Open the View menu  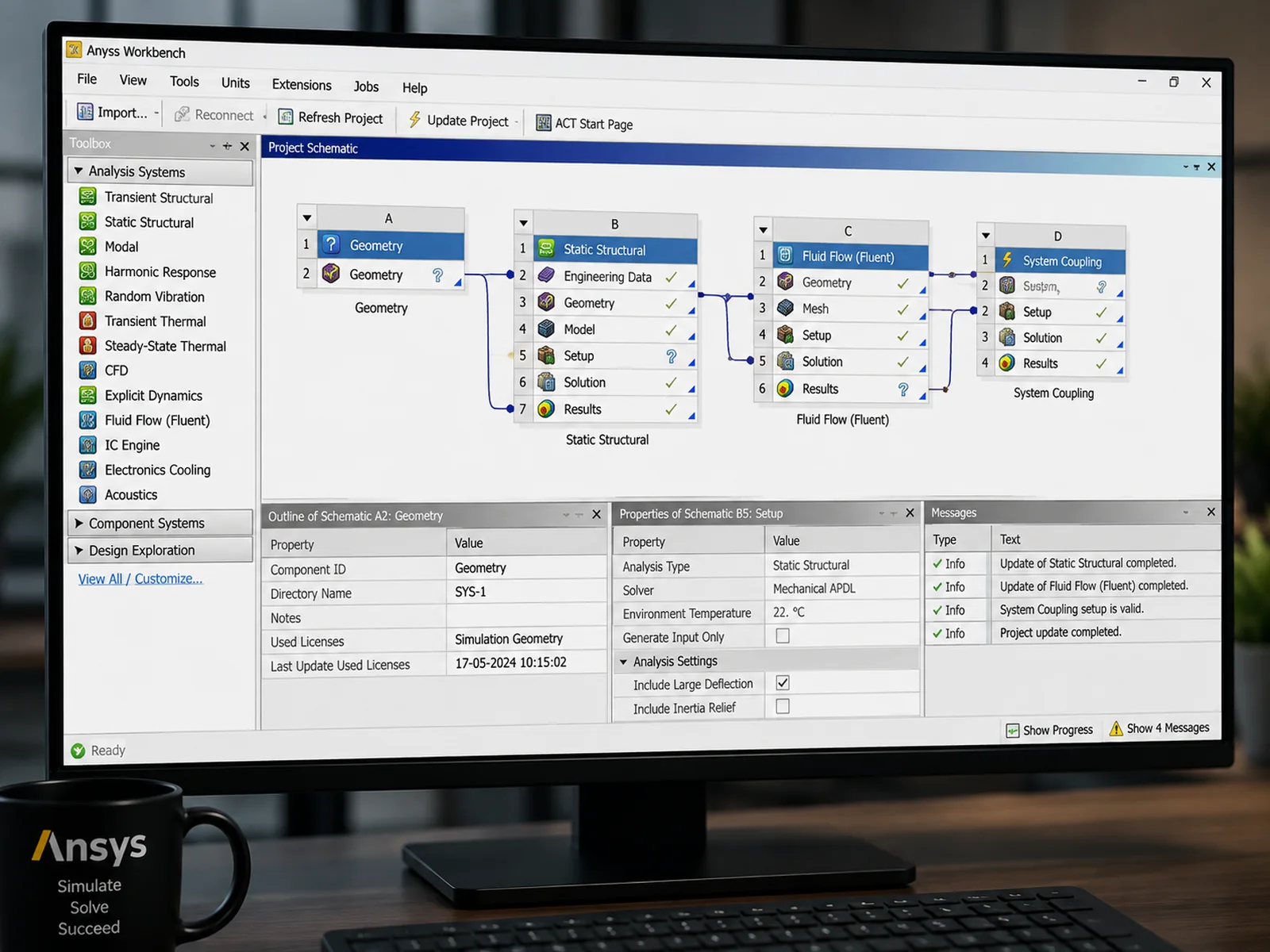pos(133,80)
